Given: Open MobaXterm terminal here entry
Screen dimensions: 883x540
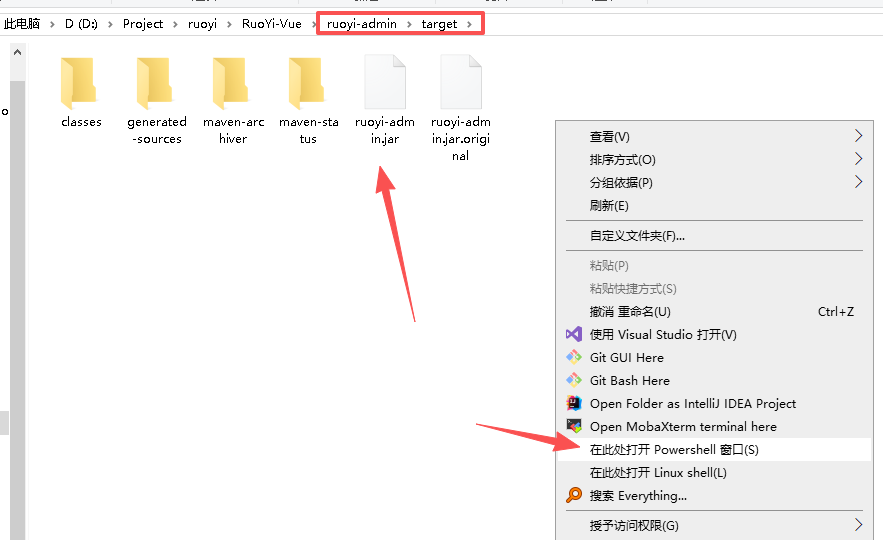Looking at the screenshot, I should (x=683, y=426).
